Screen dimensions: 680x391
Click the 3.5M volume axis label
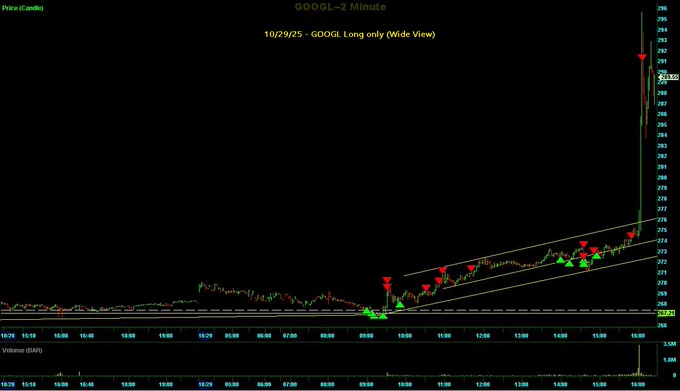click(669, 344)
